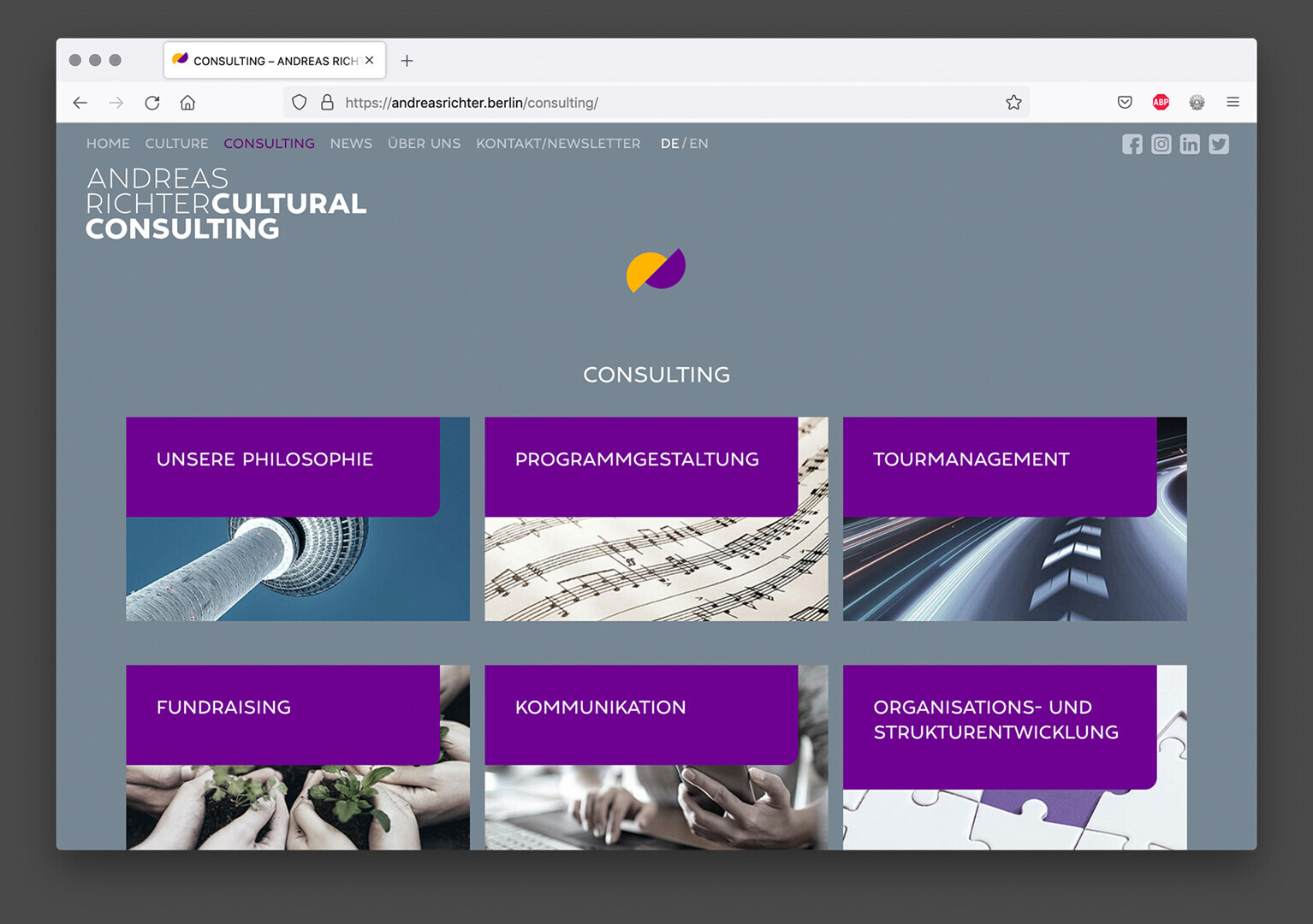Viewport: 1313px width, 924px height.
Task: Click the URL address bar
Action: pyautogui.click(x=651, y=103)
